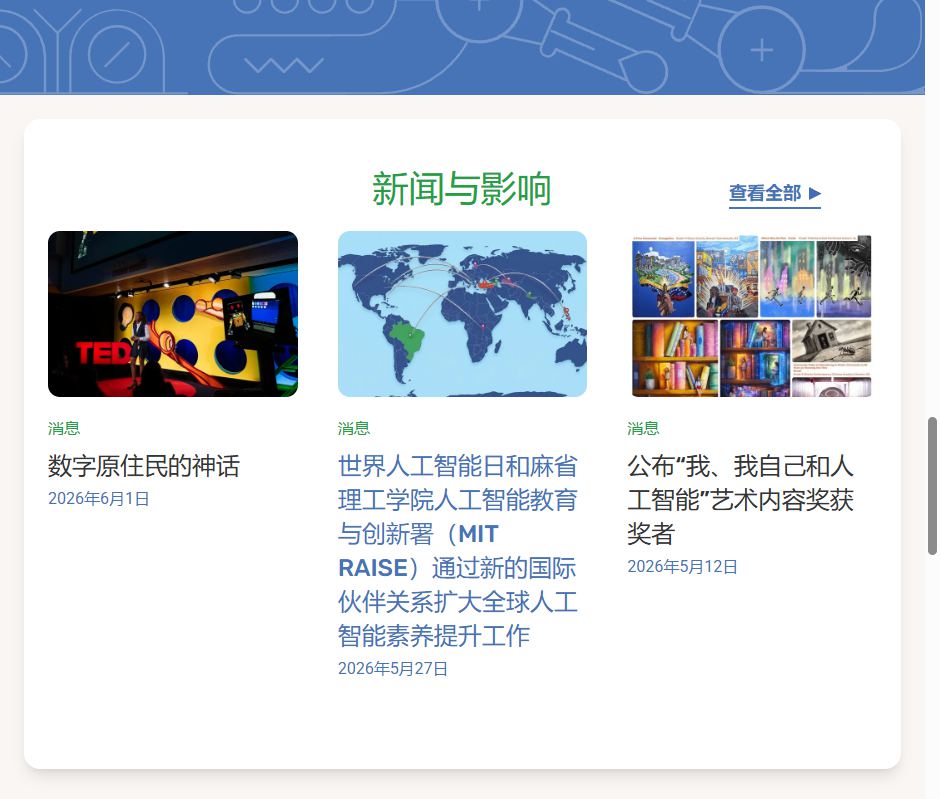Click the page vertical scrollbar thumb
This screenshot has height=799, width=940.
(932, 486)
